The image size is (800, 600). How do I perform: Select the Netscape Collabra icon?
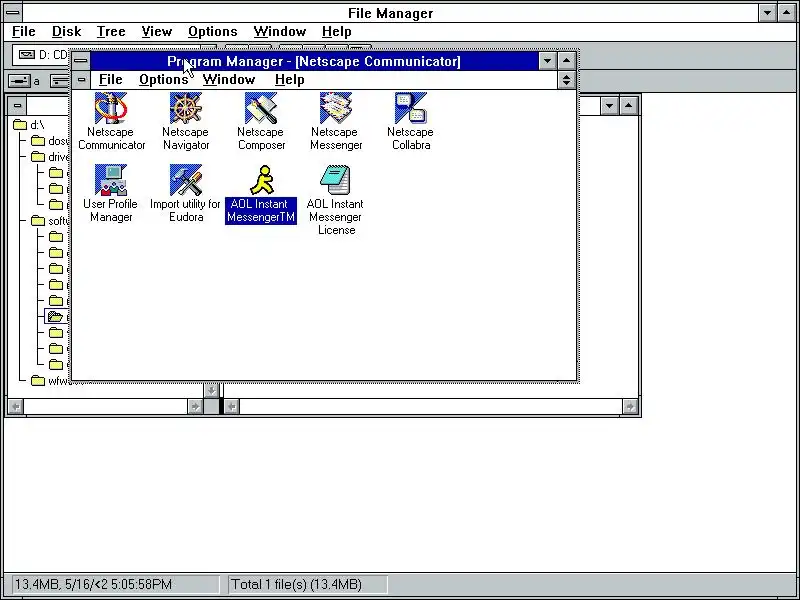(410, 121)
